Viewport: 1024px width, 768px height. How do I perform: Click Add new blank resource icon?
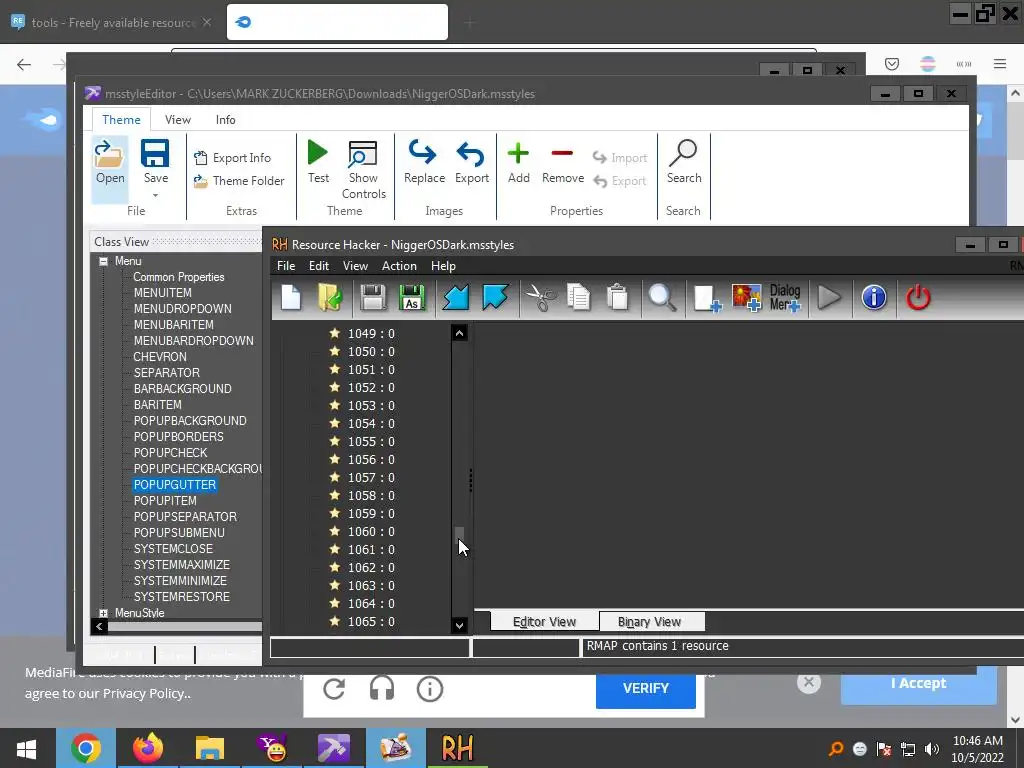coord(707,298)
